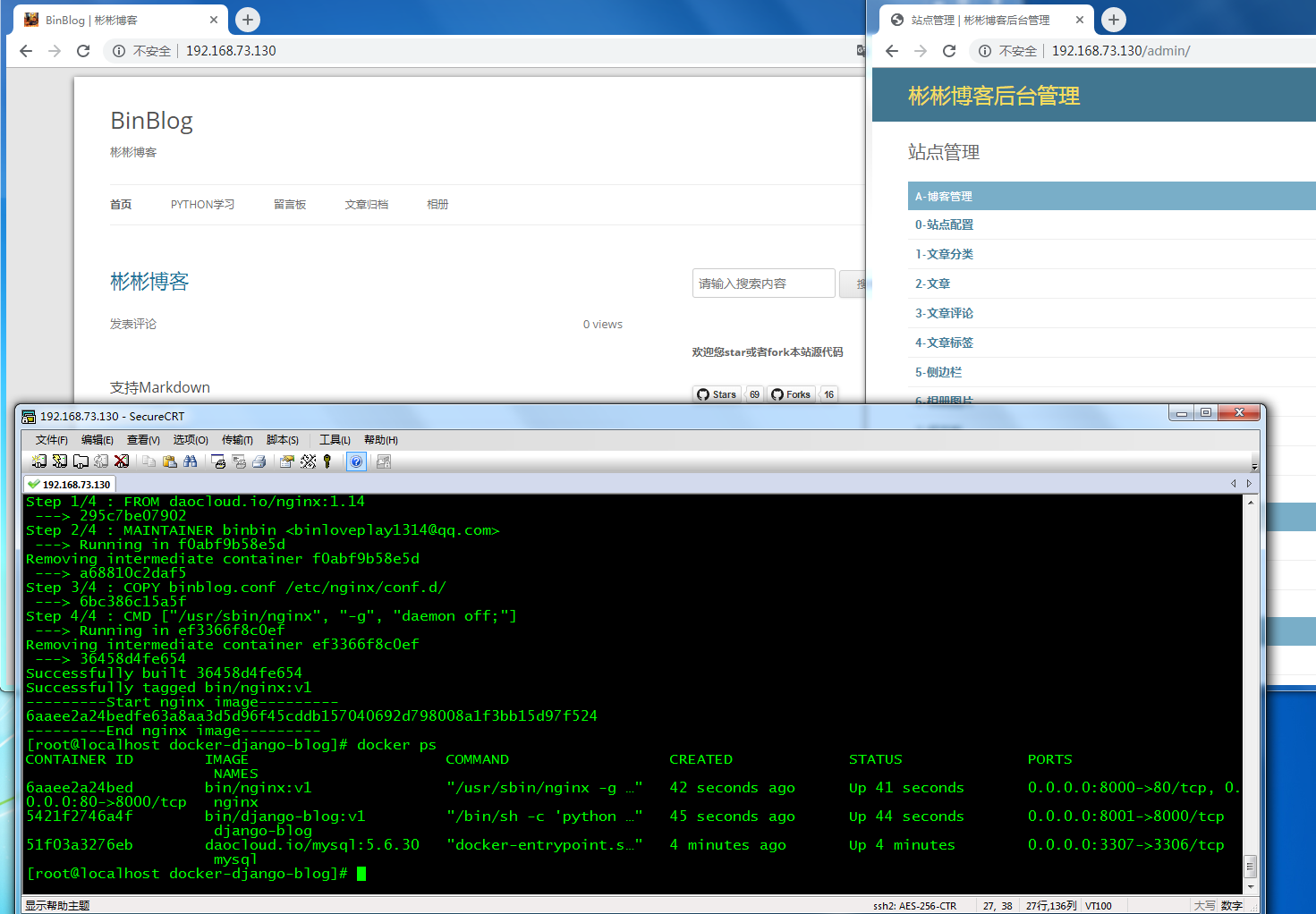Expand the SecureCRT toolbar overflow arrow

pyautogui.click(x=1254, y=467)
